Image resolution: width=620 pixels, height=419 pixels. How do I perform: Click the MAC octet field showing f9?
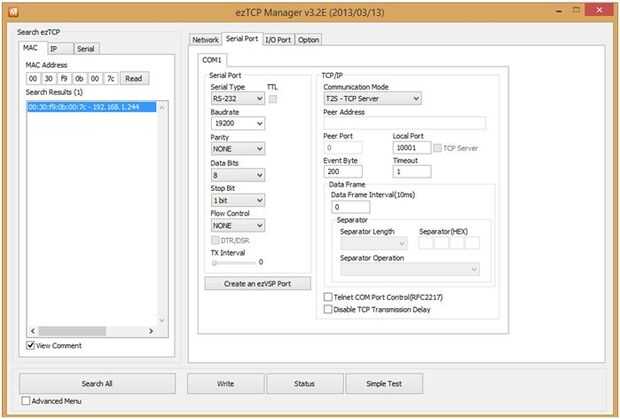click(64, 78)
